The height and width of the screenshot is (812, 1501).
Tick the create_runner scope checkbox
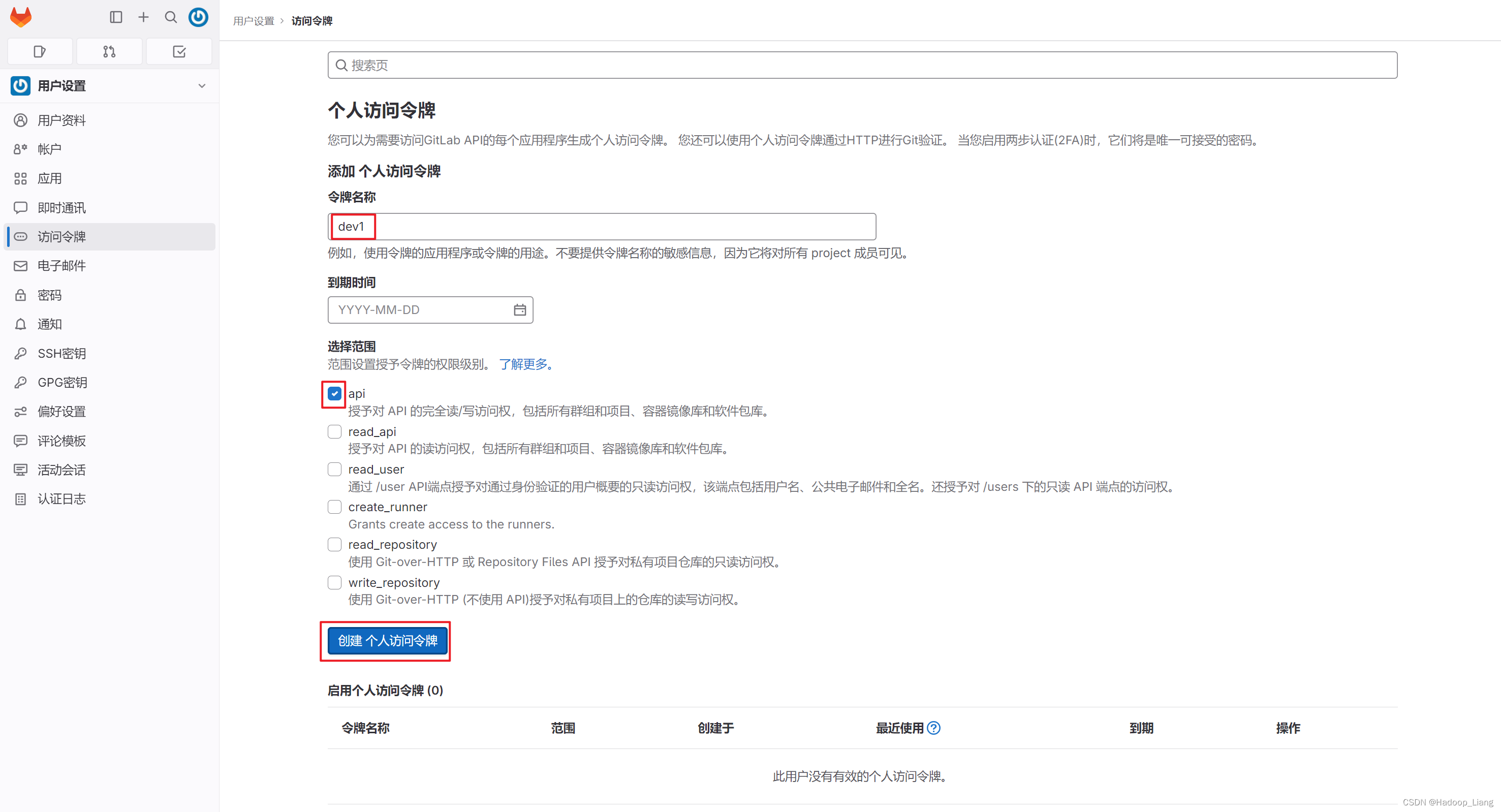(x=334, y=507)
